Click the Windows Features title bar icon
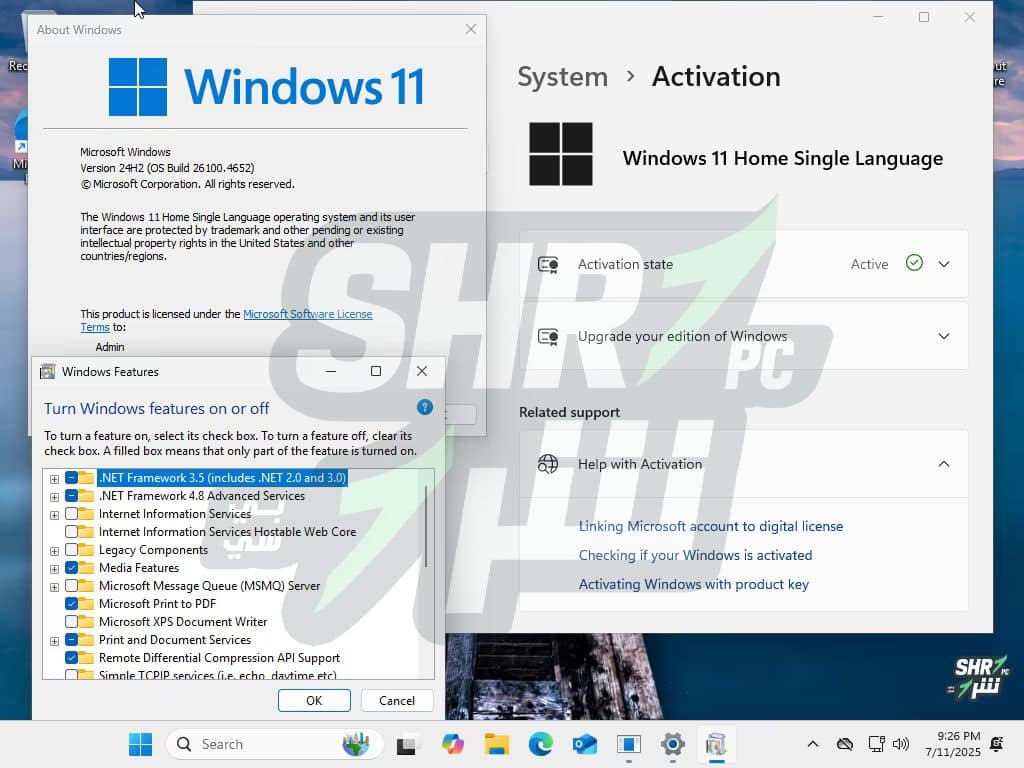Image resolution: width=1024 pixels, height=768 pixels. click(48, 372)
